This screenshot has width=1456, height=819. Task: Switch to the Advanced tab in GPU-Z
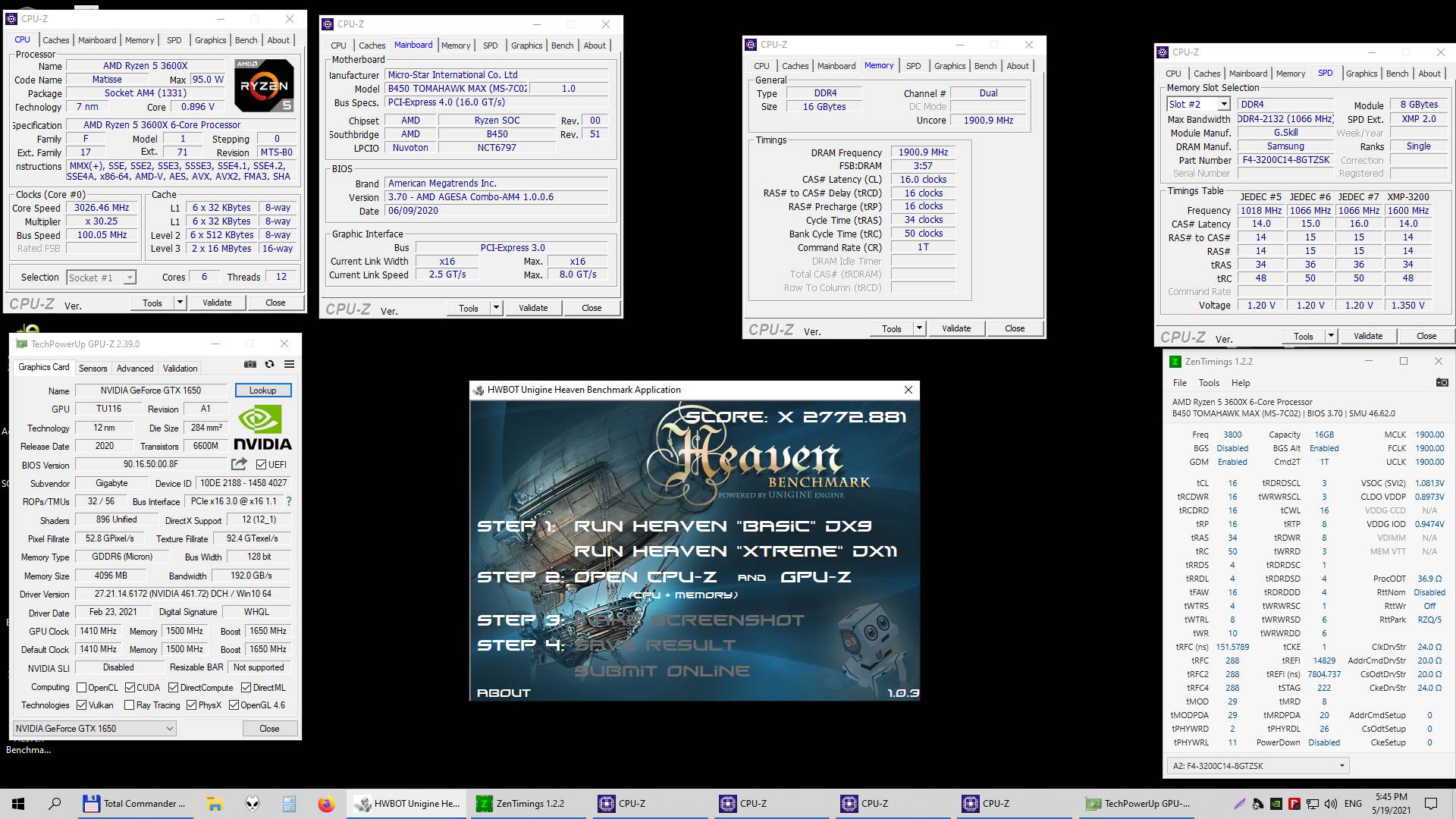pyautogui.click(x=135, y=369)
